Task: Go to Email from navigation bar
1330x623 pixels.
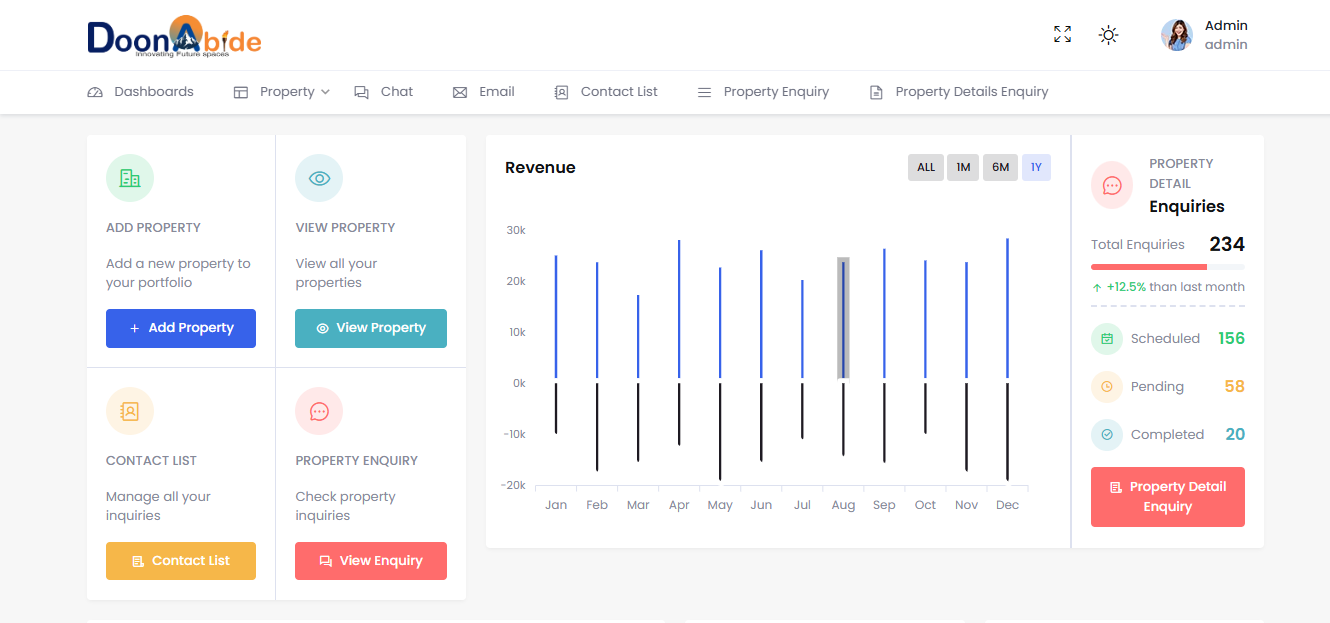Action: click(x=484, y=92)
